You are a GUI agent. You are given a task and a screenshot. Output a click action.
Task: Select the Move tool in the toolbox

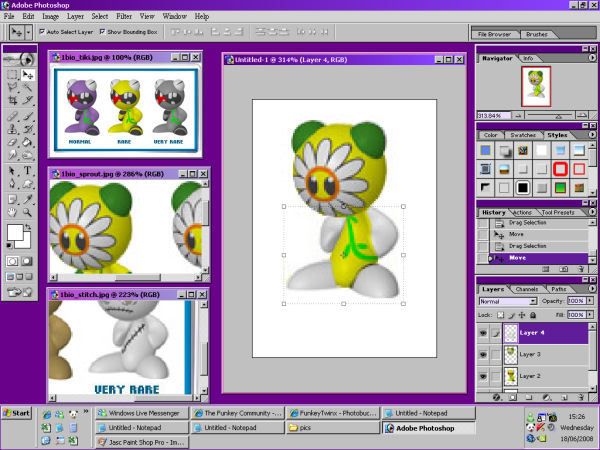[27, 75]
